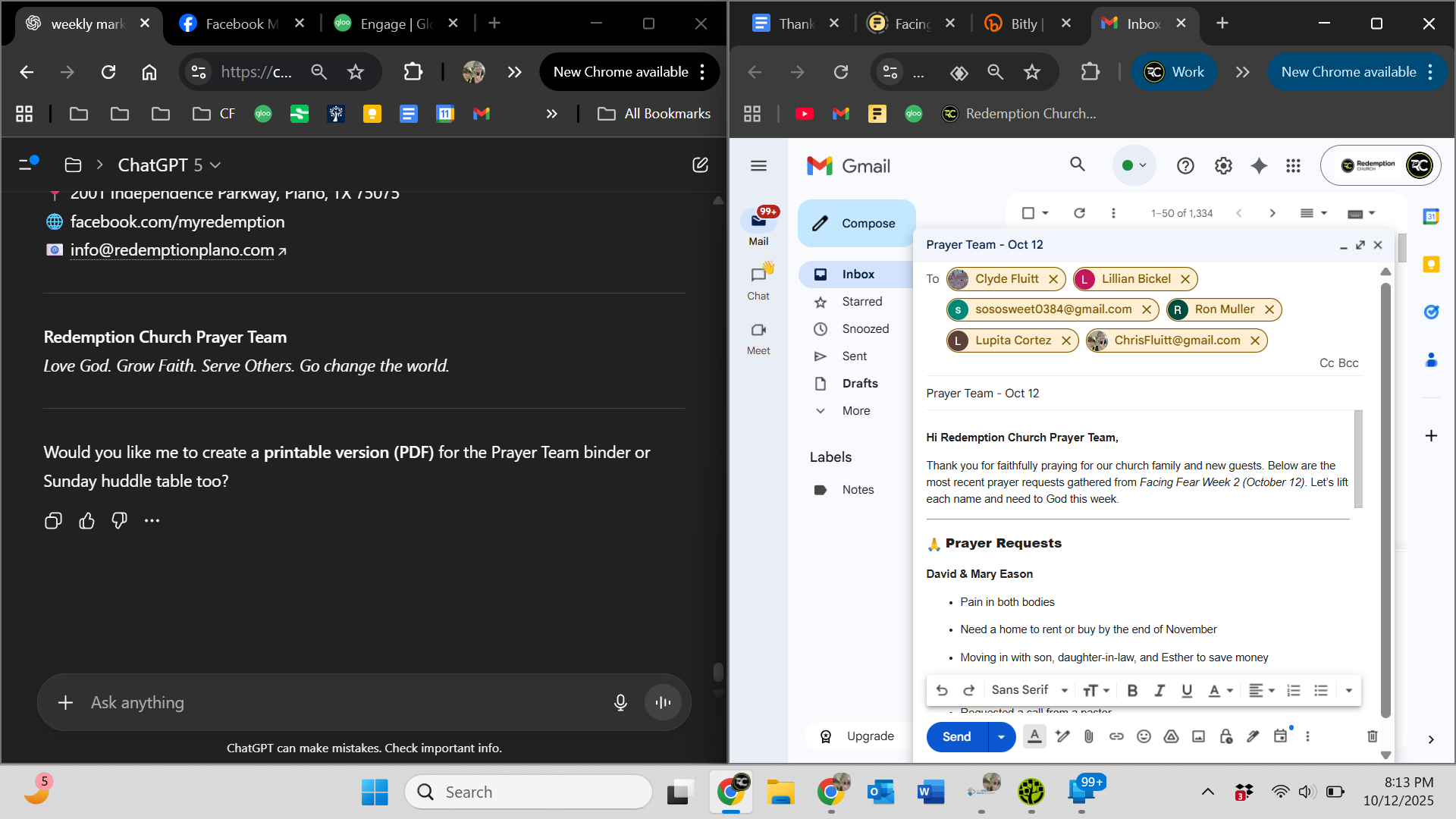Viewport: 1456px width, 819px height.
Task: Thumbs down the ChatGPT response
Action: pyautogui.click(x=119, y=521)
